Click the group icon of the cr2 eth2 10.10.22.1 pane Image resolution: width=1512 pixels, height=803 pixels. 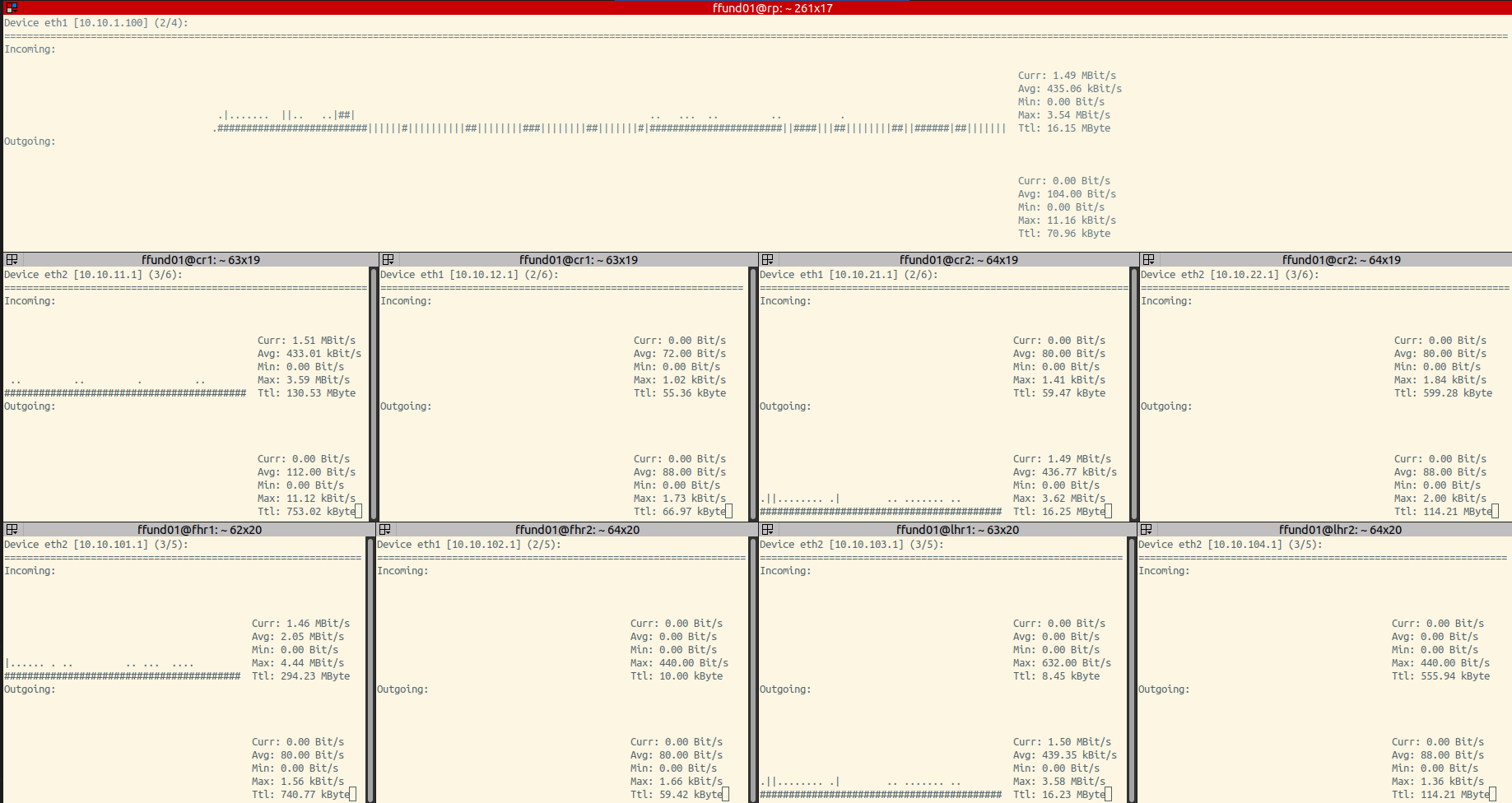(x=1149, y=260)
